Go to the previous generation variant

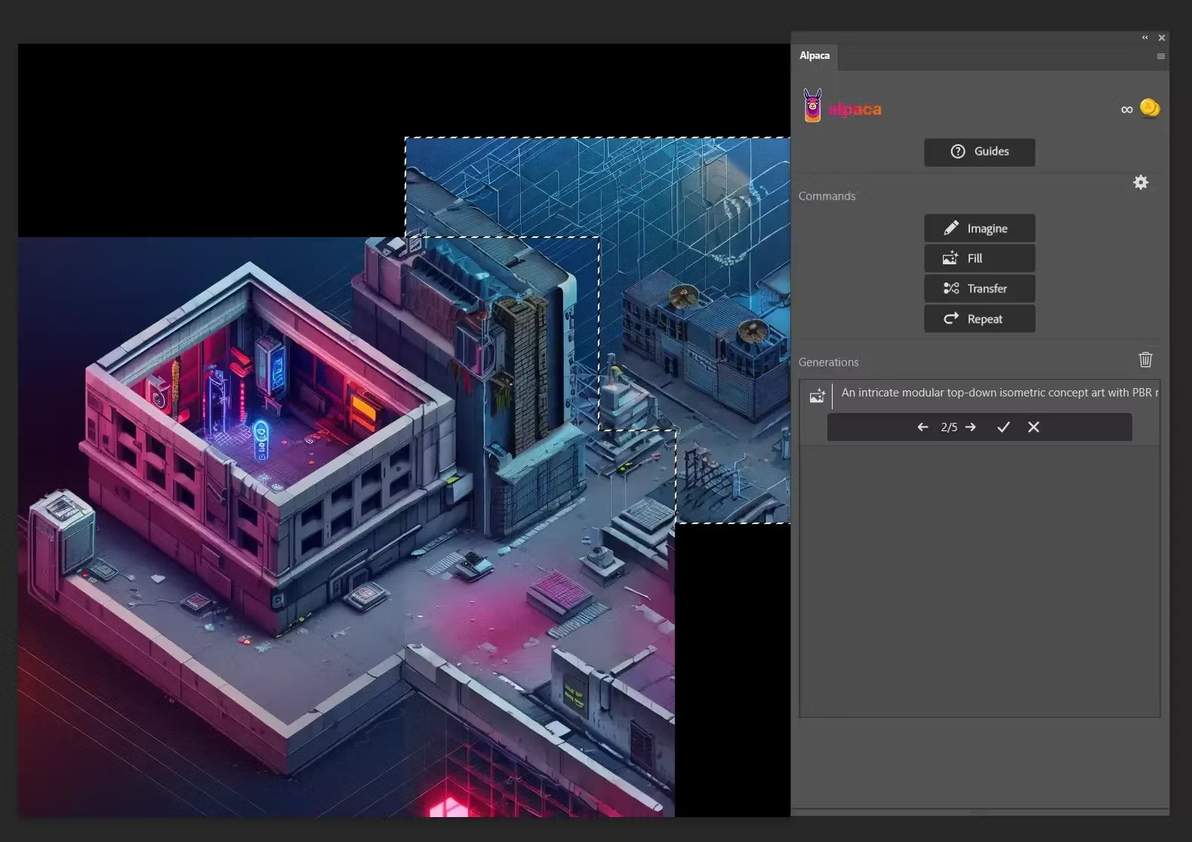[x=922, y=427]
